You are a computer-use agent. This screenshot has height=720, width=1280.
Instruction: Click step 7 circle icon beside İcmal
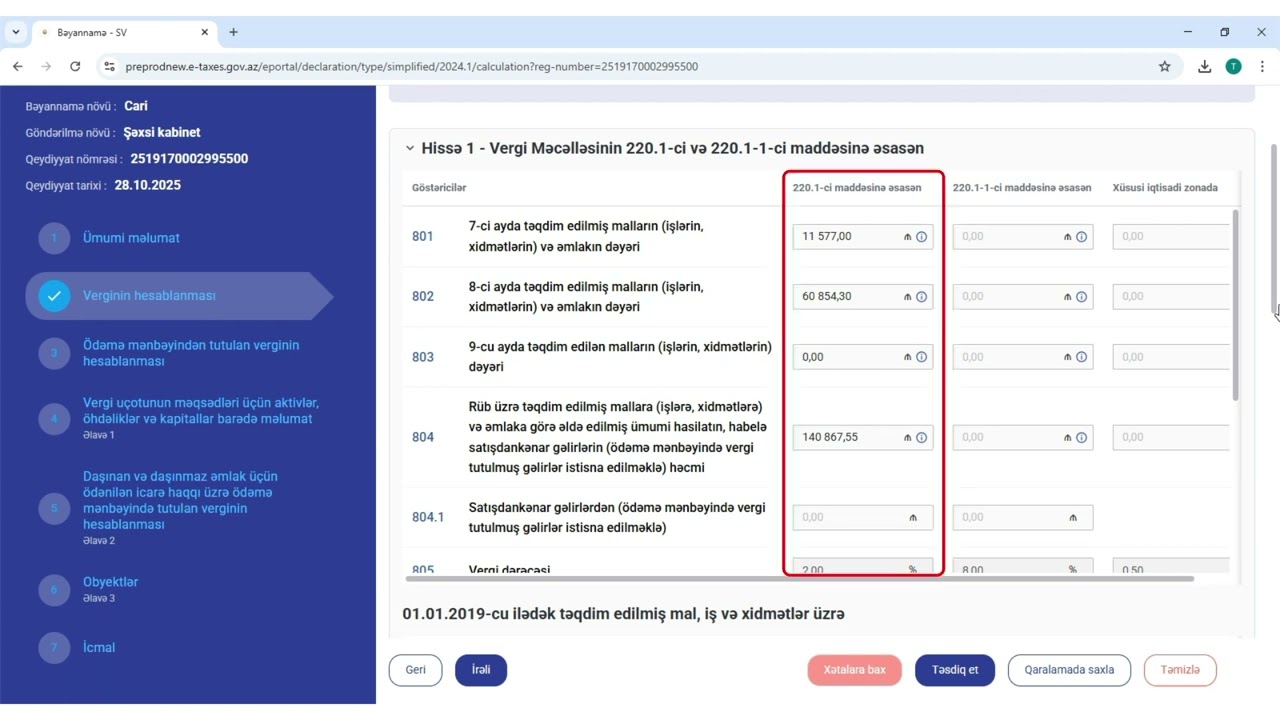click(x=55, y=648)
